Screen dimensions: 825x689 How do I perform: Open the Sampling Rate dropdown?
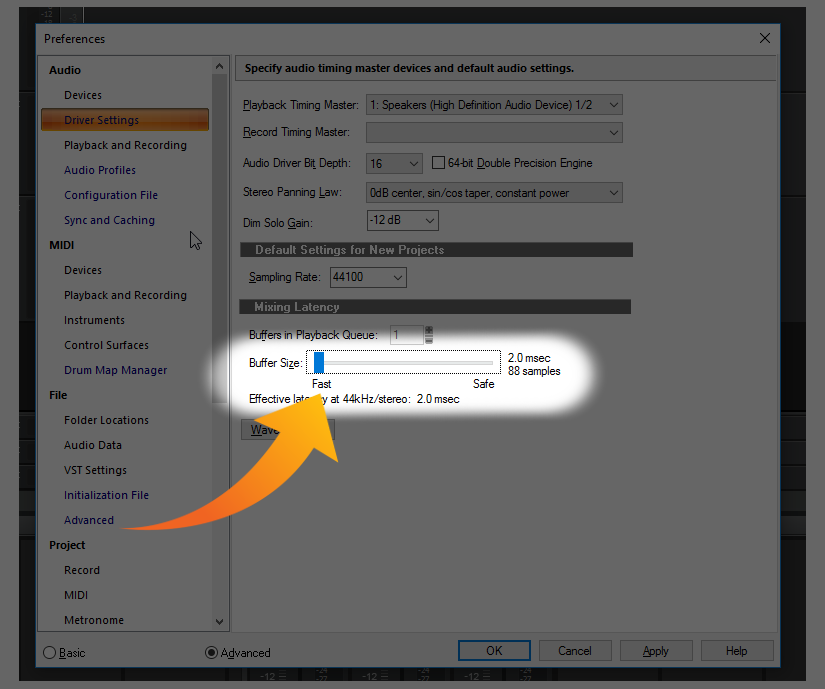coord(367,277)
